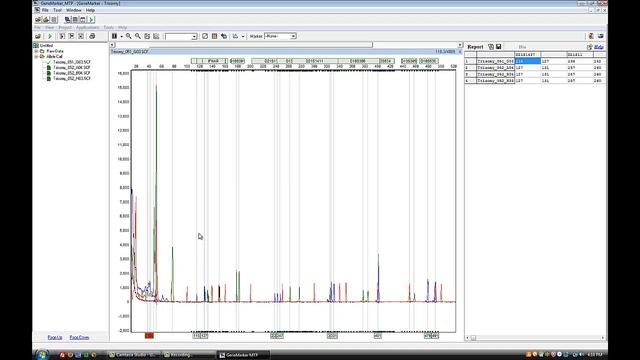The image size is (640, 360).
Task: Click the Page Down link
Action: [x=79, y=338]
